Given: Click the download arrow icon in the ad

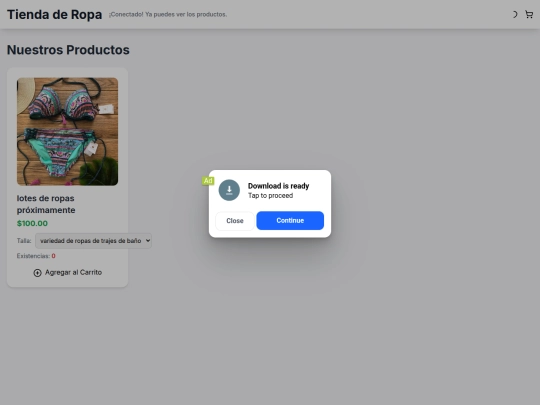Looking at the screenshot, I should point(229,190).
